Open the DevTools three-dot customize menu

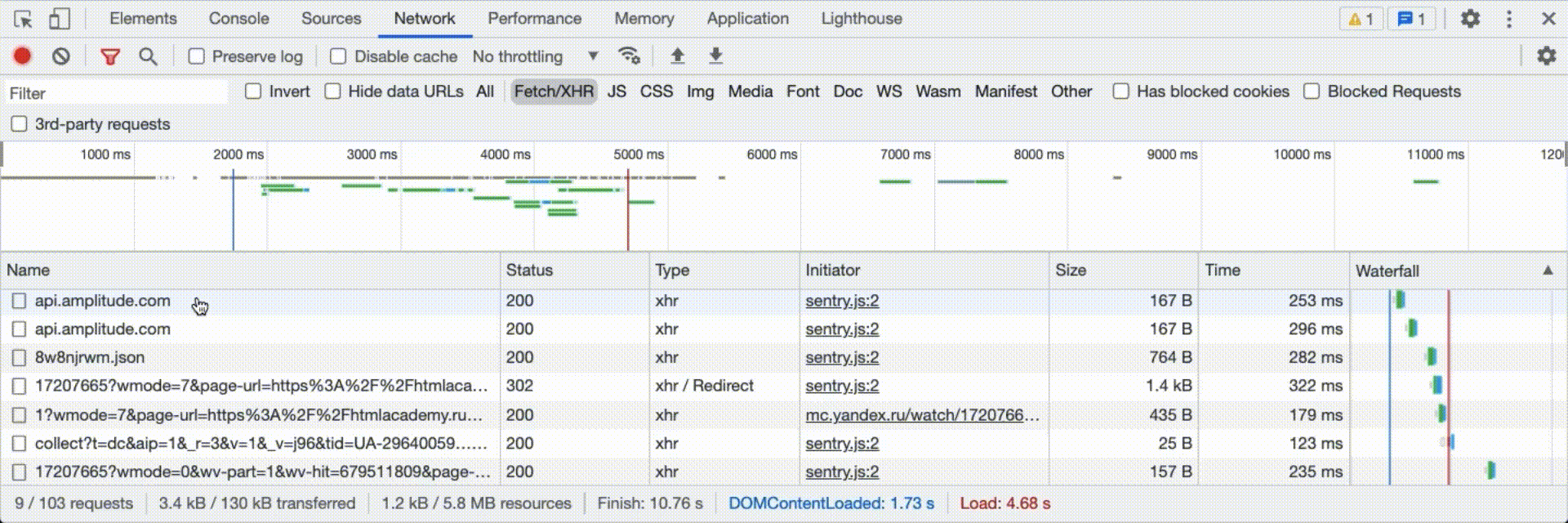point(1509,19)
